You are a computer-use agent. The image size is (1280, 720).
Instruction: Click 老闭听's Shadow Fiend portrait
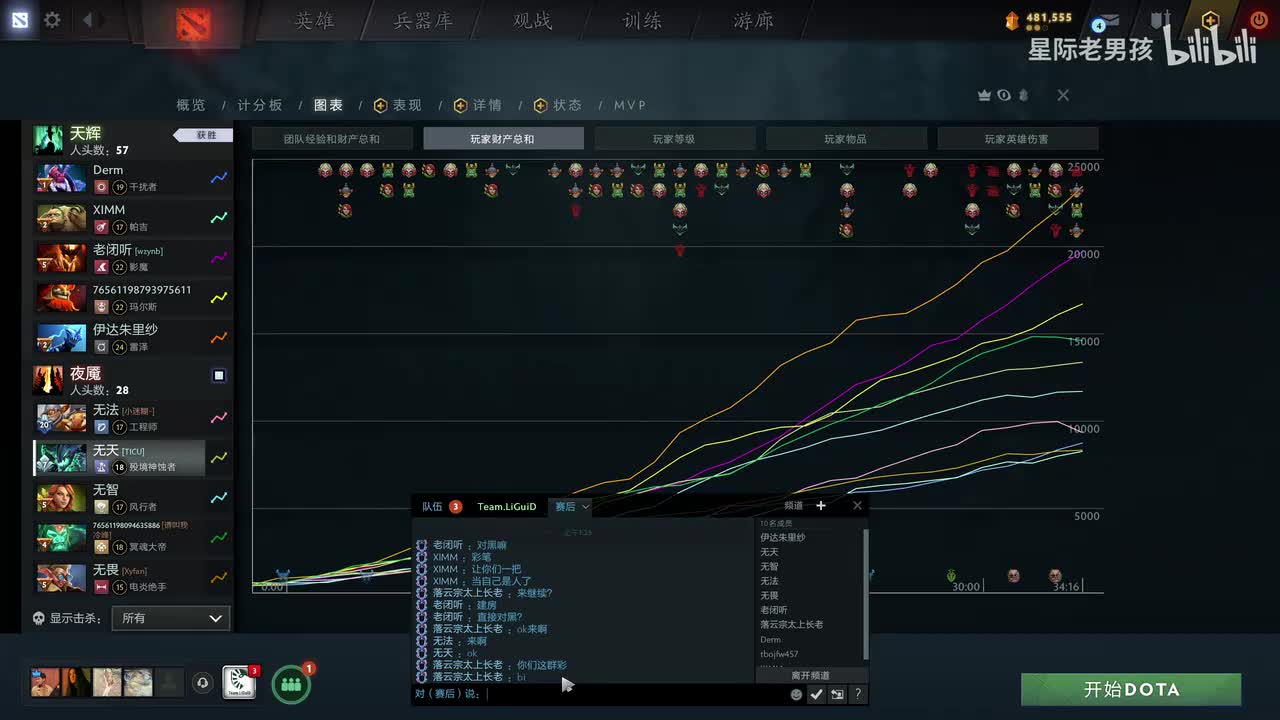pyautogui.click(x=61, y=258)
